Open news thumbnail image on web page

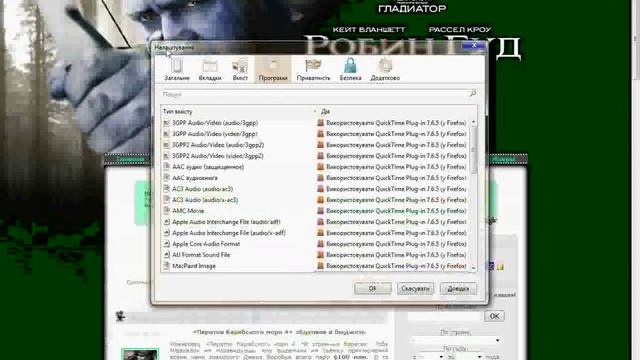click(x=140, y=354)
